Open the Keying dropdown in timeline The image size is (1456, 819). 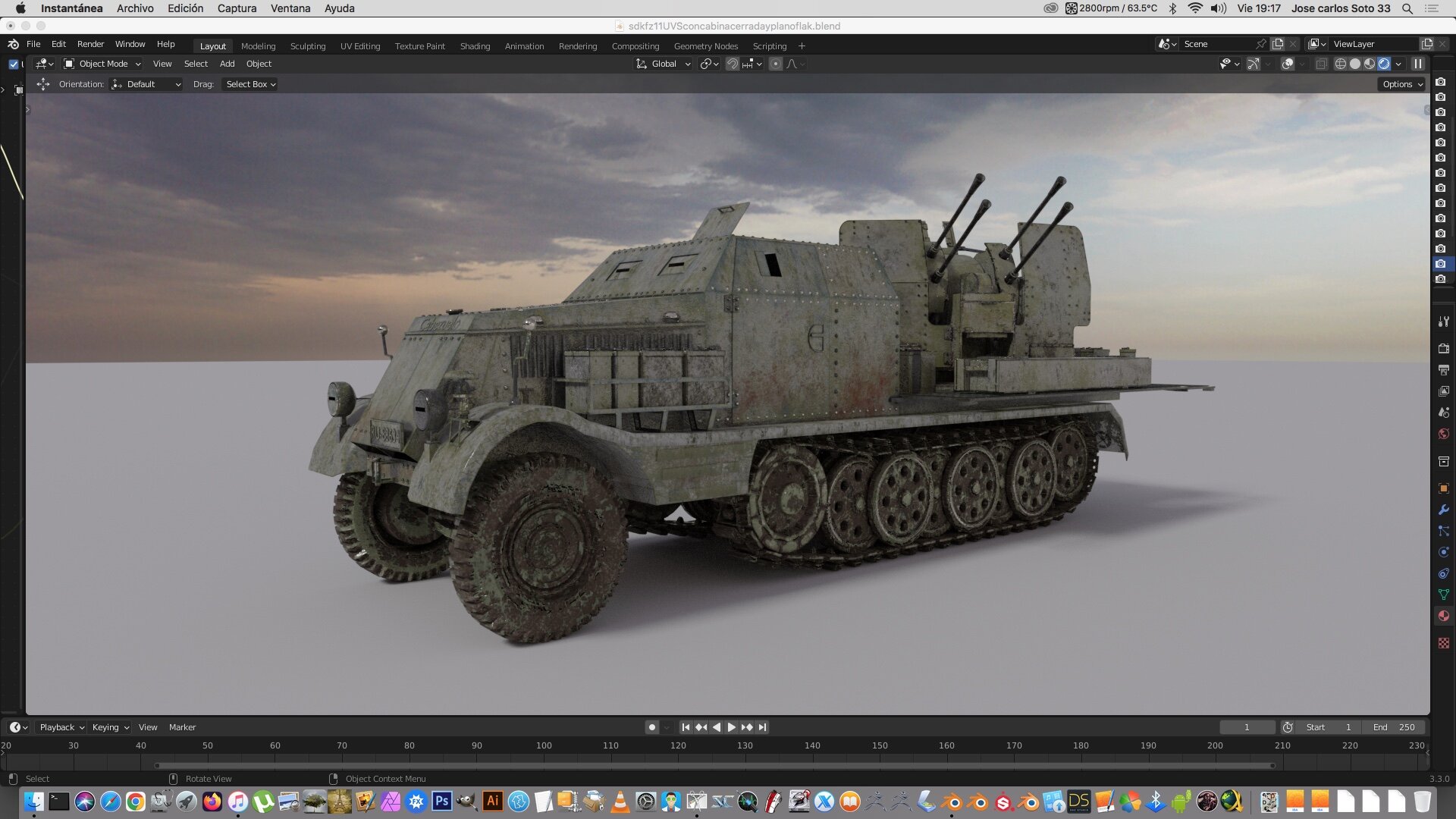[110, 727]
